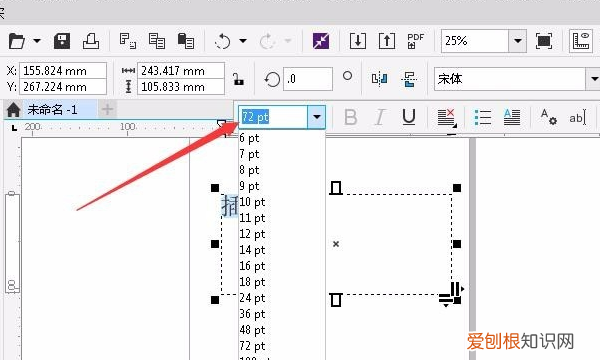Click the ruler origin corner icon

coord(14,128)
